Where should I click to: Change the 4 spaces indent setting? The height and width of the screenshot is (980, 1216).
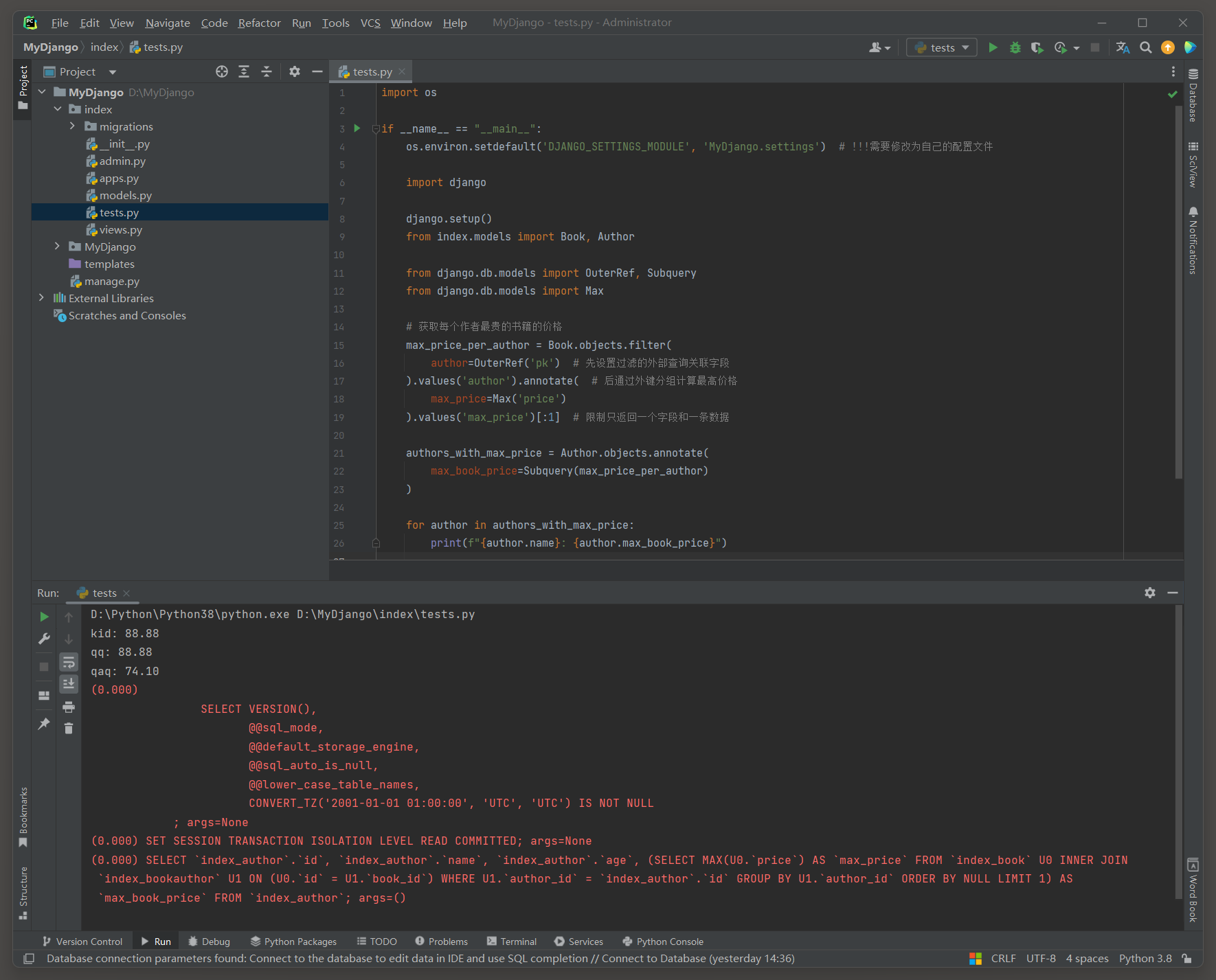click(x=1087, y=959)
